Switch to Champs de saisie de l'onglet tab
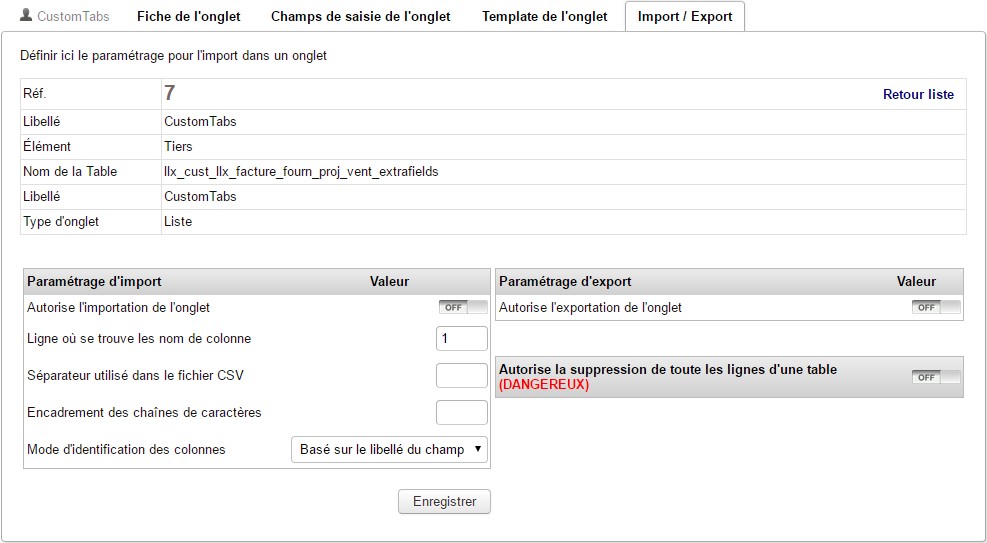This screenshot has height=543, width=987. pyautogui.click(x=360, y=17)
